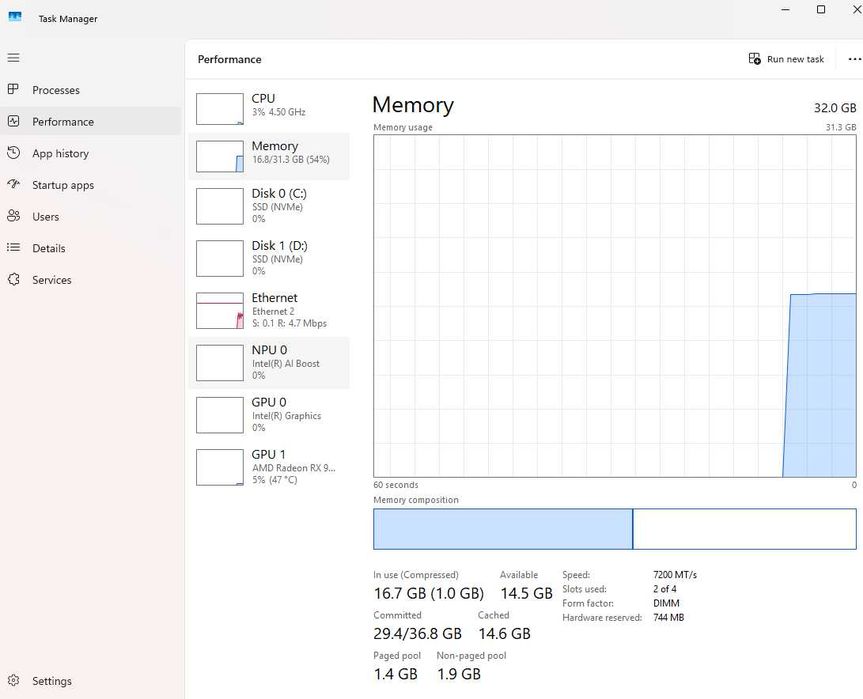View GPU 1 AMD Radeon usage

(268, 466)
